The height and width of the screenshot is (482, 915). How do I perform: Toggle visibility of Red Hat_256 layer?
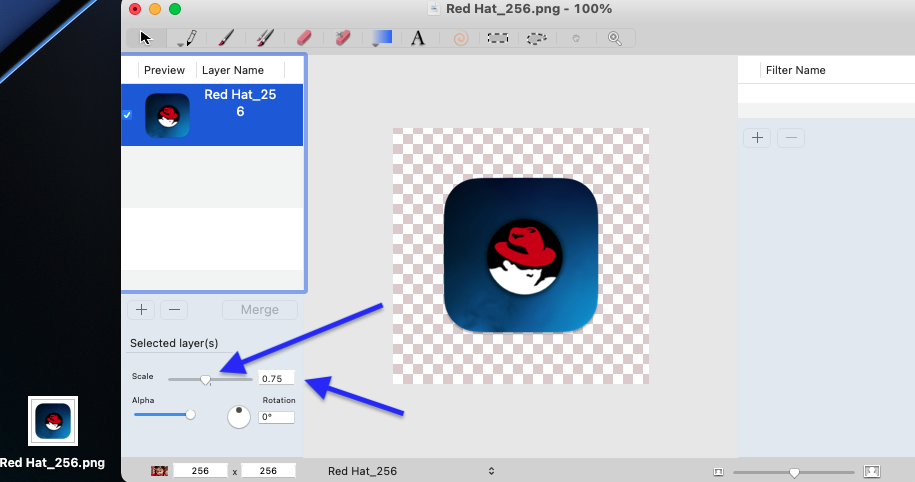tap(127, 115)
